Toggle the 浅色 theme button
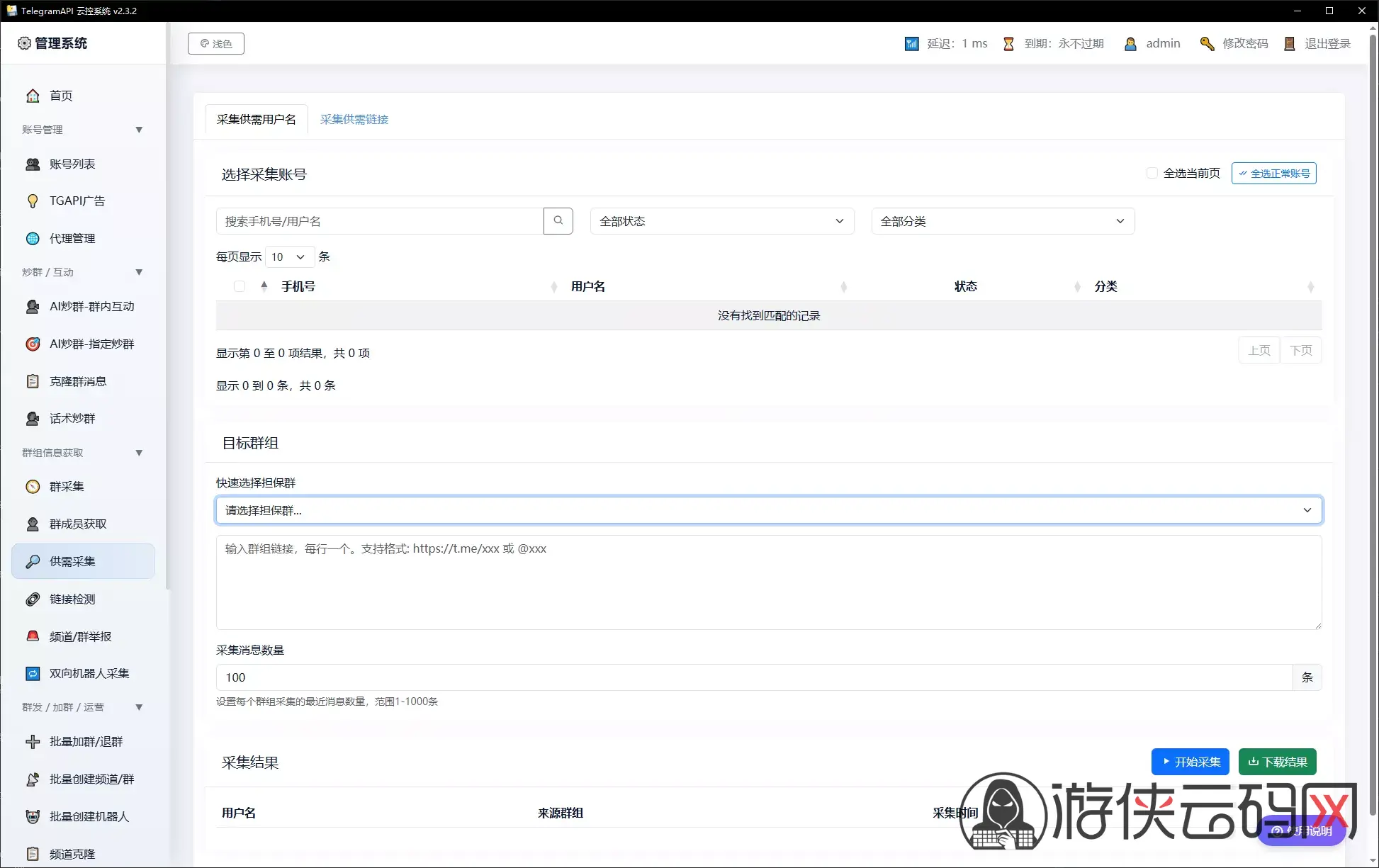 point(216,44)
